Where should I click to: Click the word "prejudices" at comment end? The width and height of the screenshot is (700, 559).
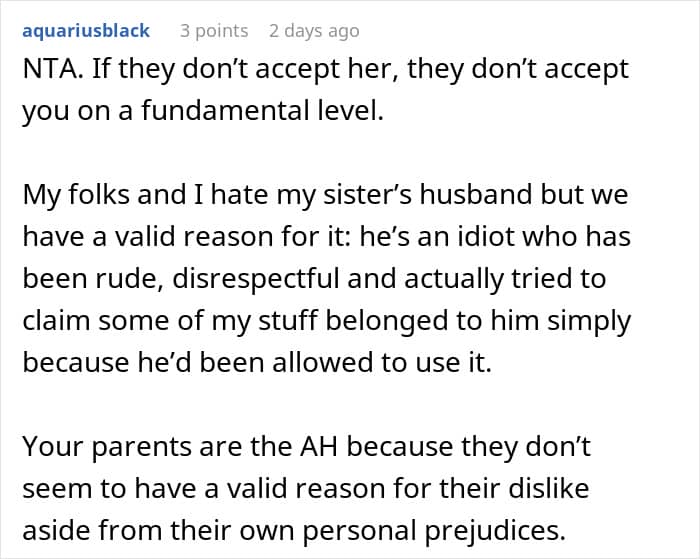[495, 530]
